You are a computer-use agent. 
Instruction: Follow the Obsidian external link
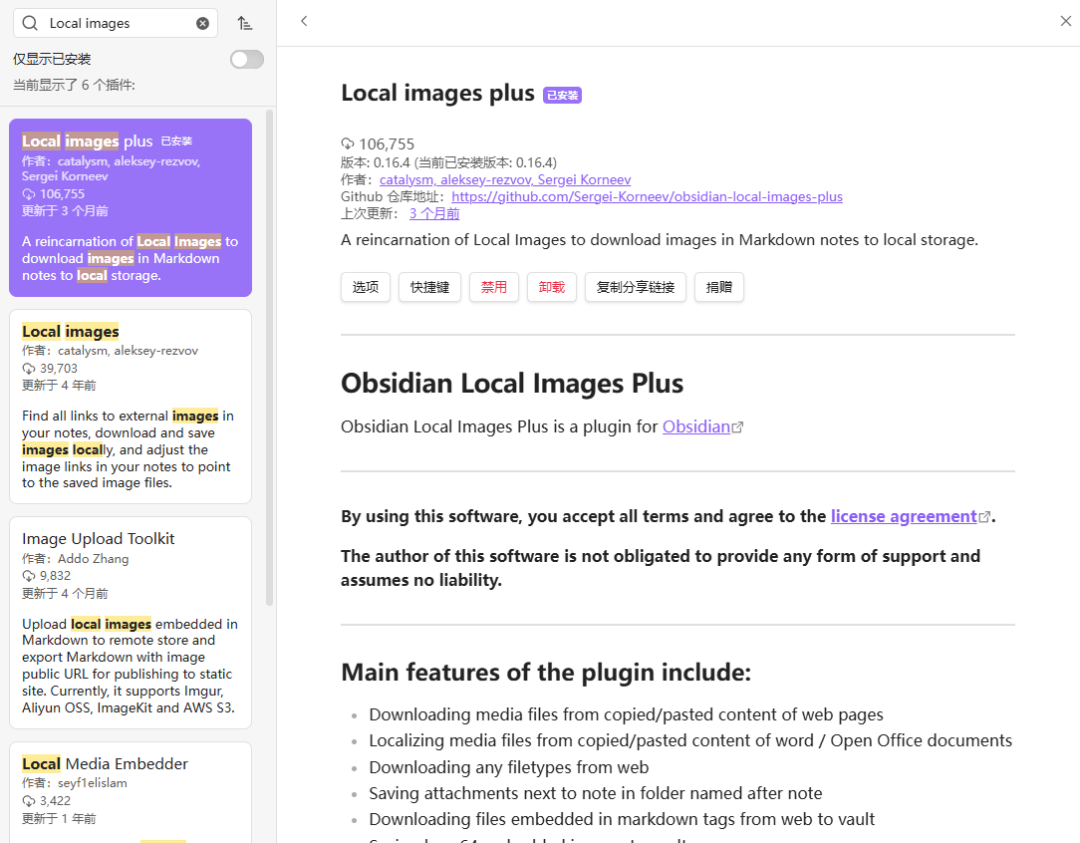[x=697, y=427]
